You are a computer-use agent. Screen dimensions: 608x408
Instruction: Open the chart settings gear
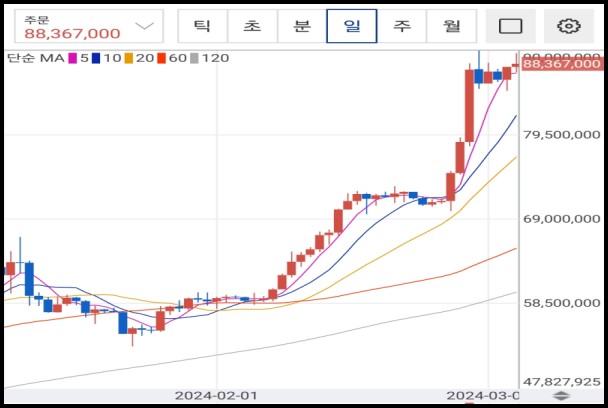pyautogui.click(x=568, y=26)
